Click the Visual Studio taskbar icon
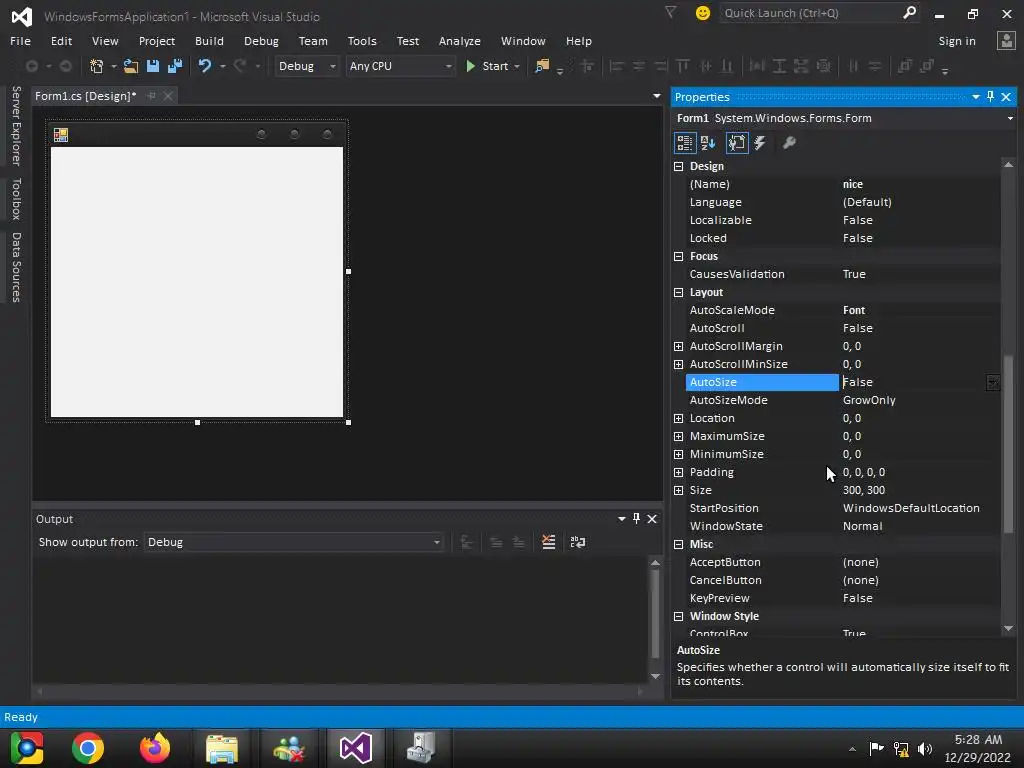The width and height of the screenshot is (1024, 768). [x=356, y=748]
